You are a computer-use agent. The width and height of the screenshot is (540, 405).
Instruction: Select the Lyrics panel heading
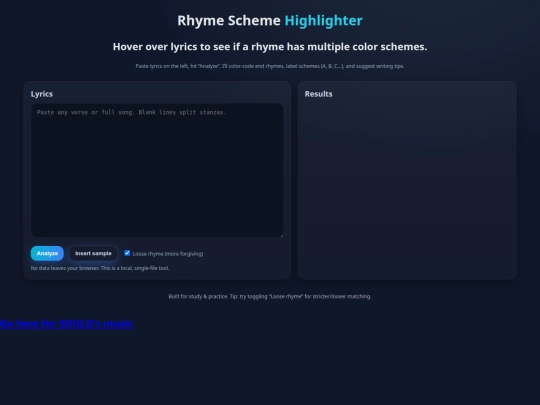pyautogui.click(x=42, y=94)
